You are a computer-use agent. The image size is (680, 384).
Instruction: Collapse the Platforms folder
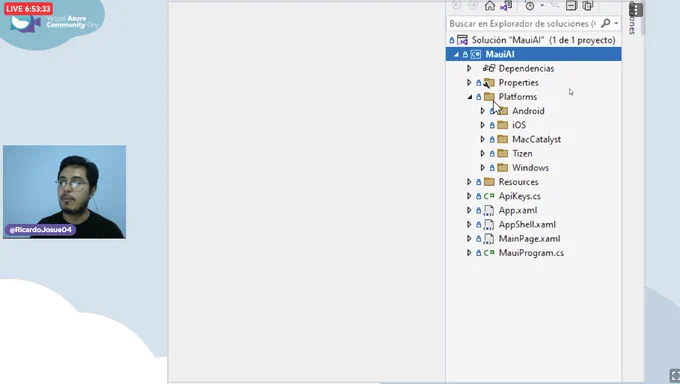470,97
